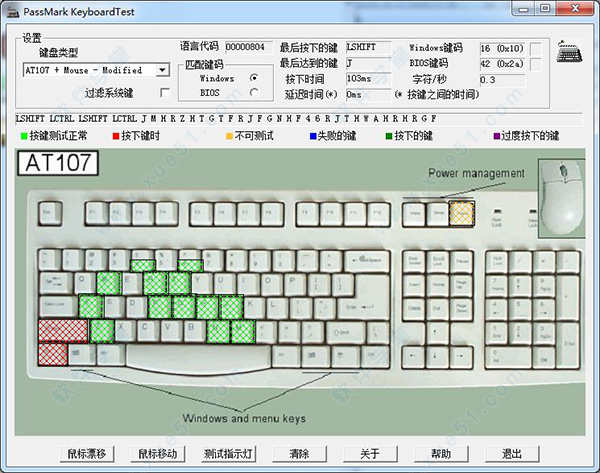Image resolution: width=600 pixels, height=473 pixels.
Task: Click the 语言代码 field showing 00000804
Action: click(249, 47)
